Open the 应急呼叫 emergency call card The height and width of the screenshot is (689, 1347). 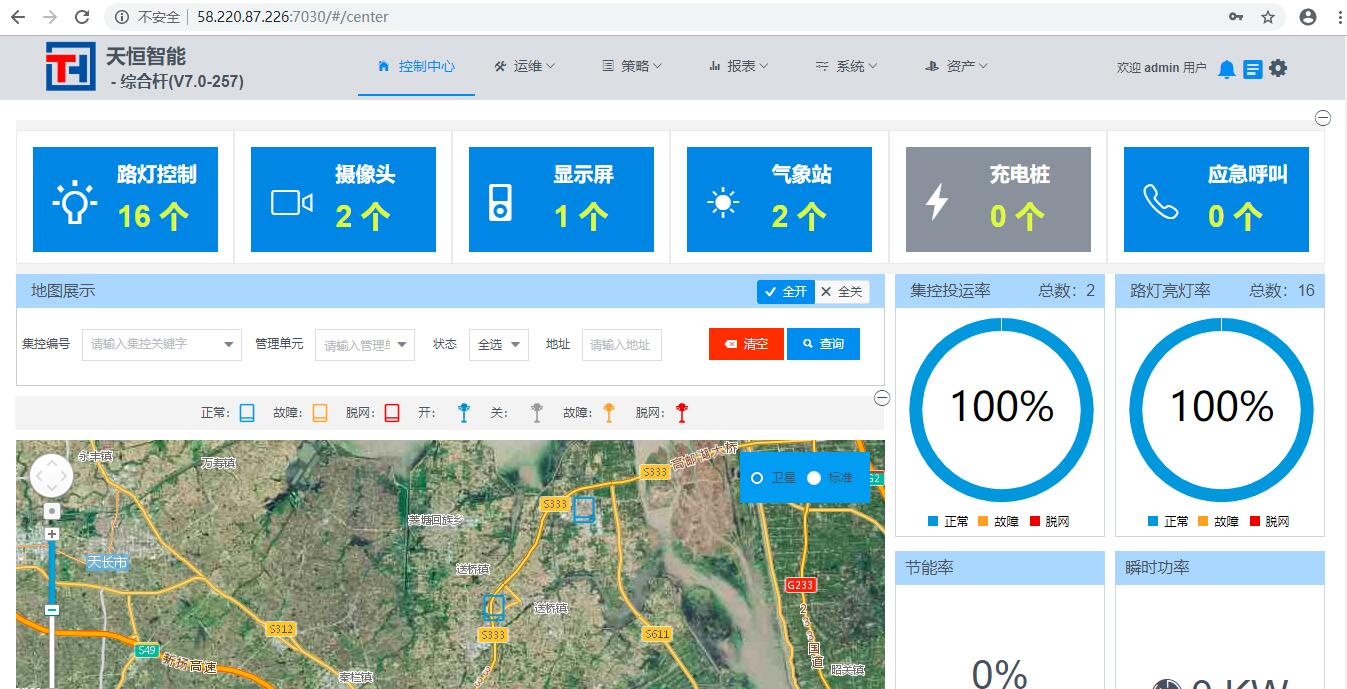click(x=1216, y=199)
